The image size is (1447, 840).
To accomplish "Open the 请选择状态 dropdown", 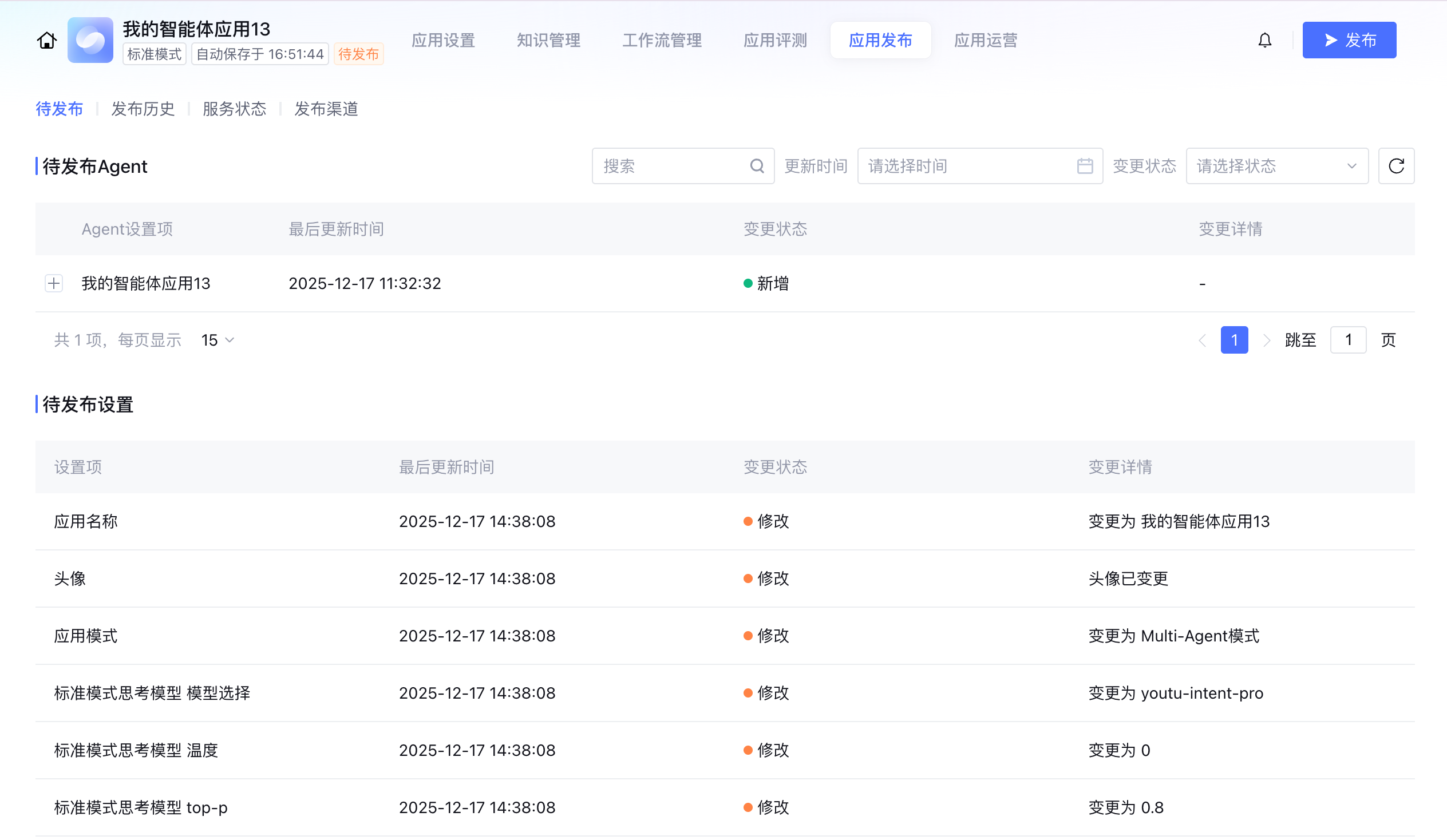I will pos(1276,166).
